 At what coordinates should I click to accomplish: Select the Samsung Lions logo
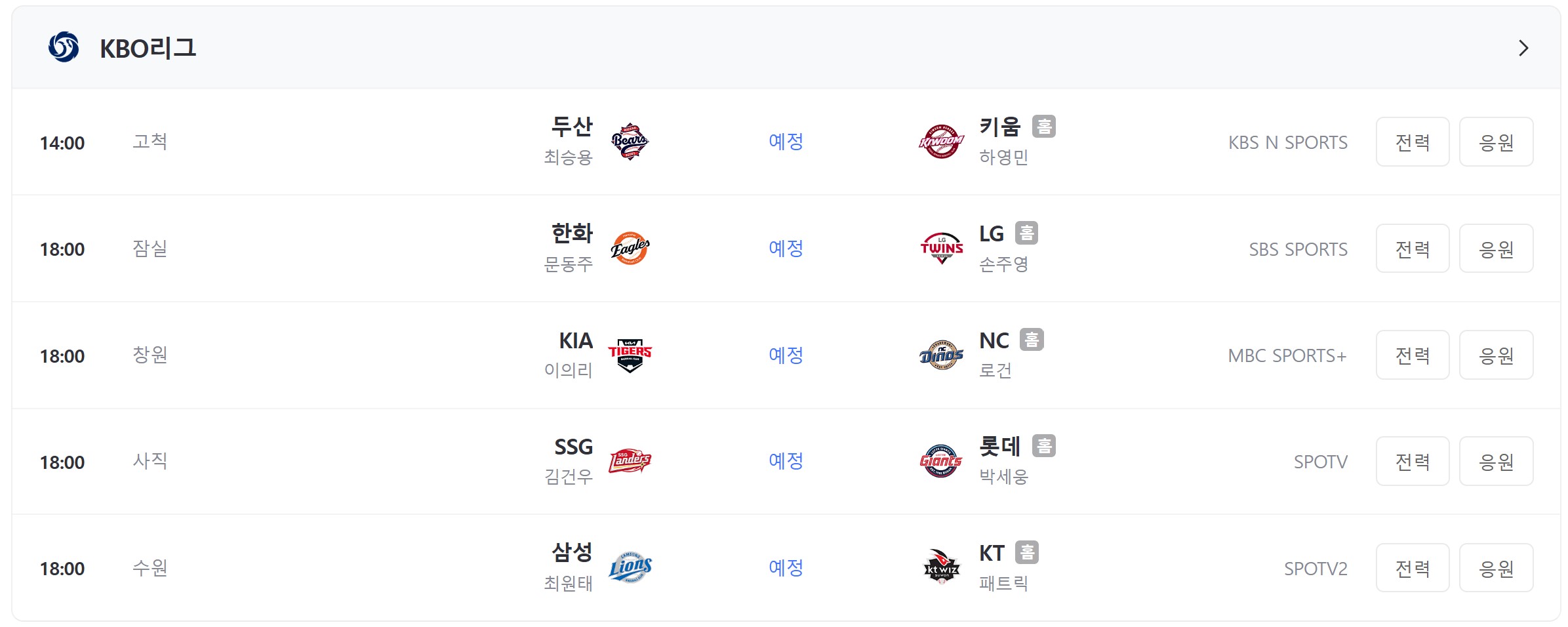pyautogui.click(x=630, y=568)
